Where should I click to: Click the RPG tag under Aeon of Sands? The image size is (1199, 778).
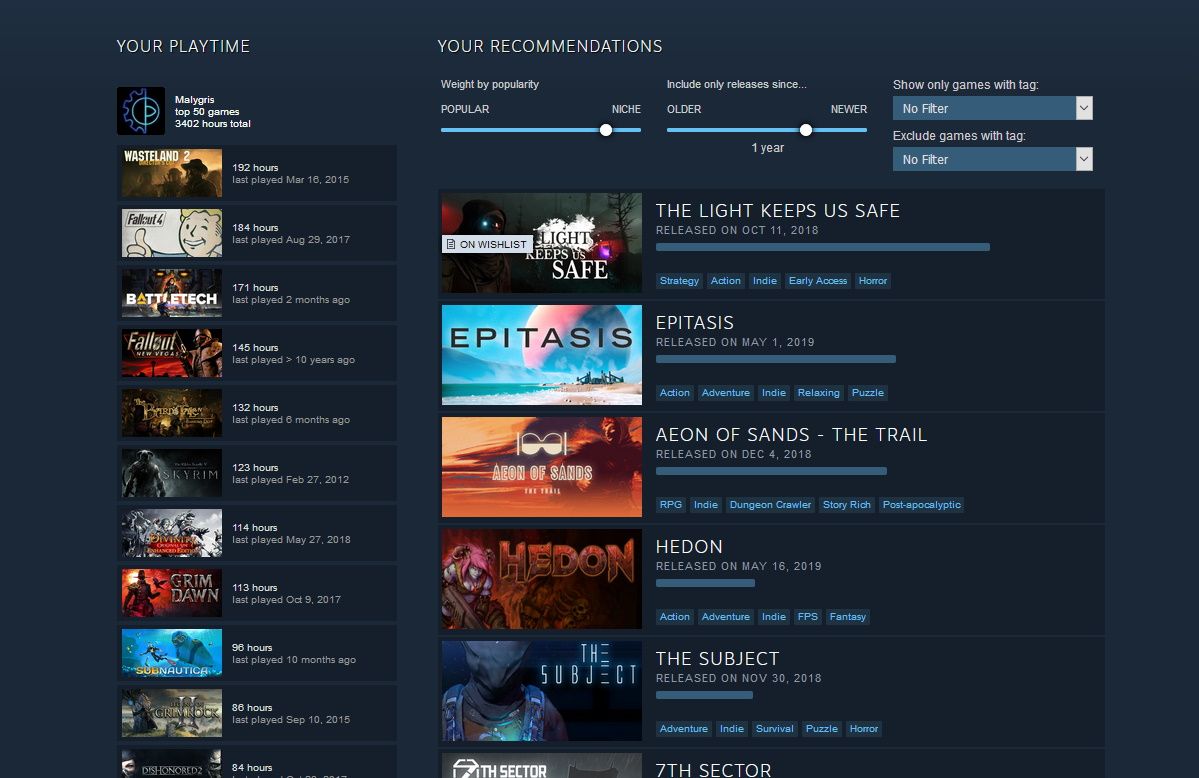670,505
